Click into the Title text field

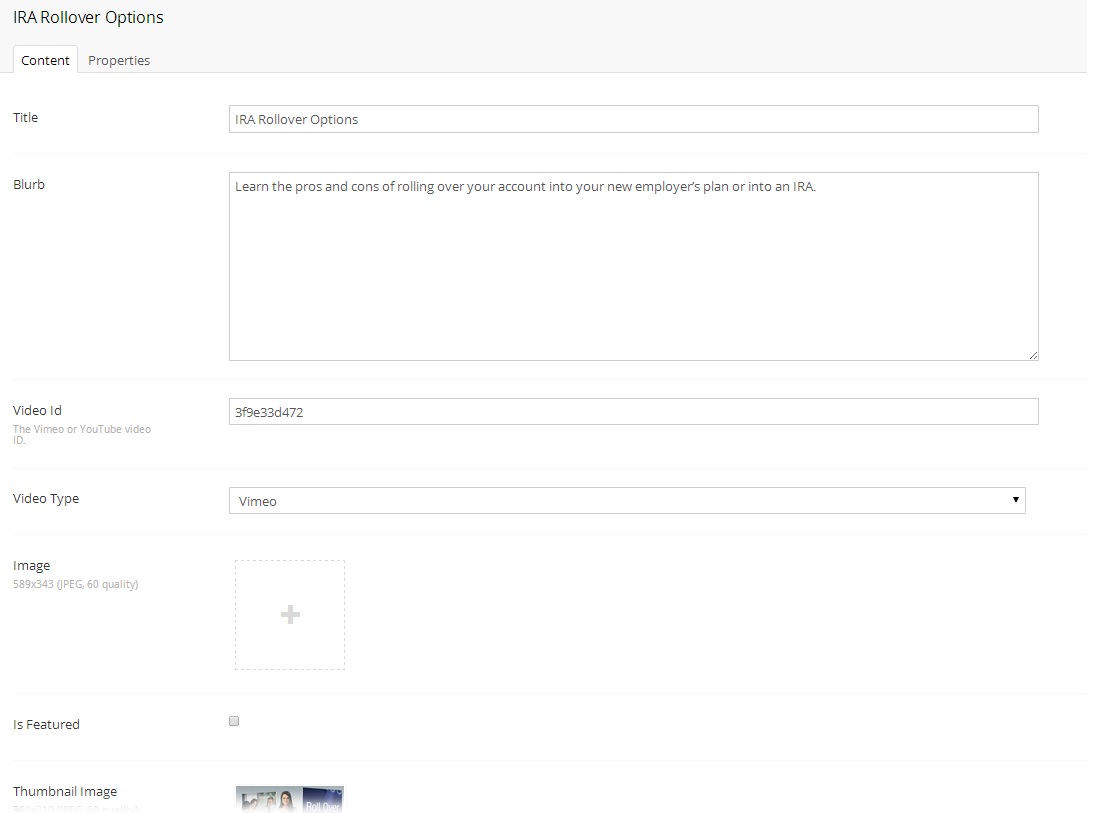[633, 119]
